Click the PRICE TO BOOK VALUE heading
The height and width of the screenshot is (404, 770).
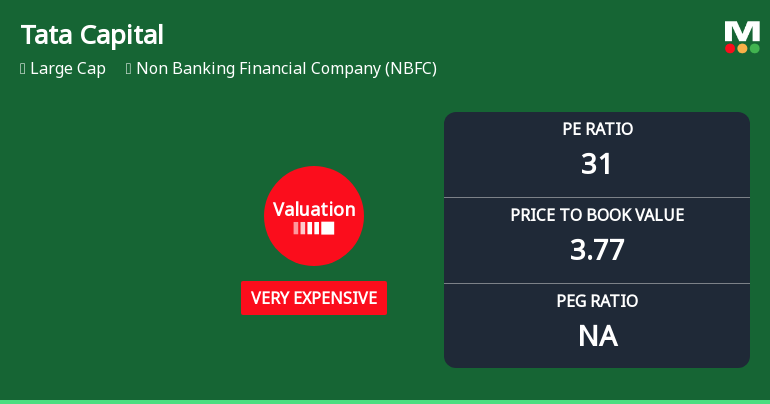pos(597,215)
